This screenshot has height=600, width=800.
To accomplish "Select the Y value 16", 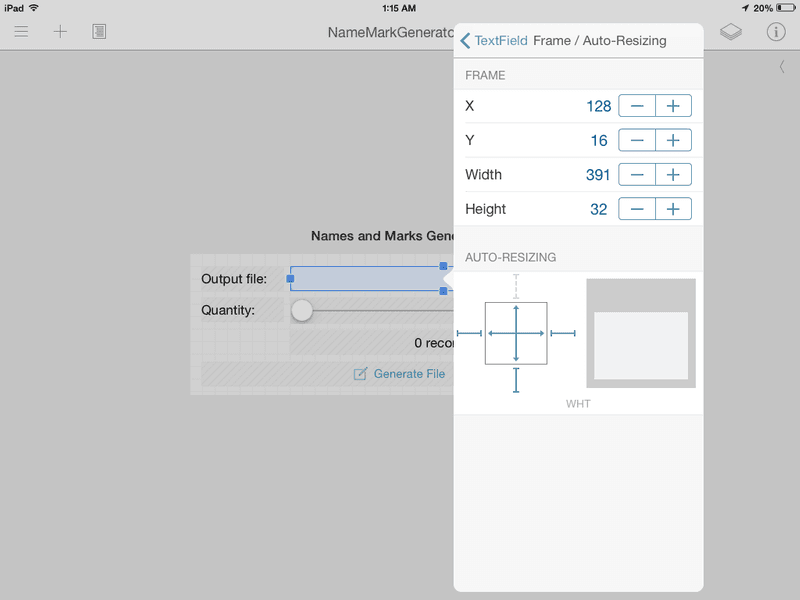I will pyautogui.click(x=599, y=140).
